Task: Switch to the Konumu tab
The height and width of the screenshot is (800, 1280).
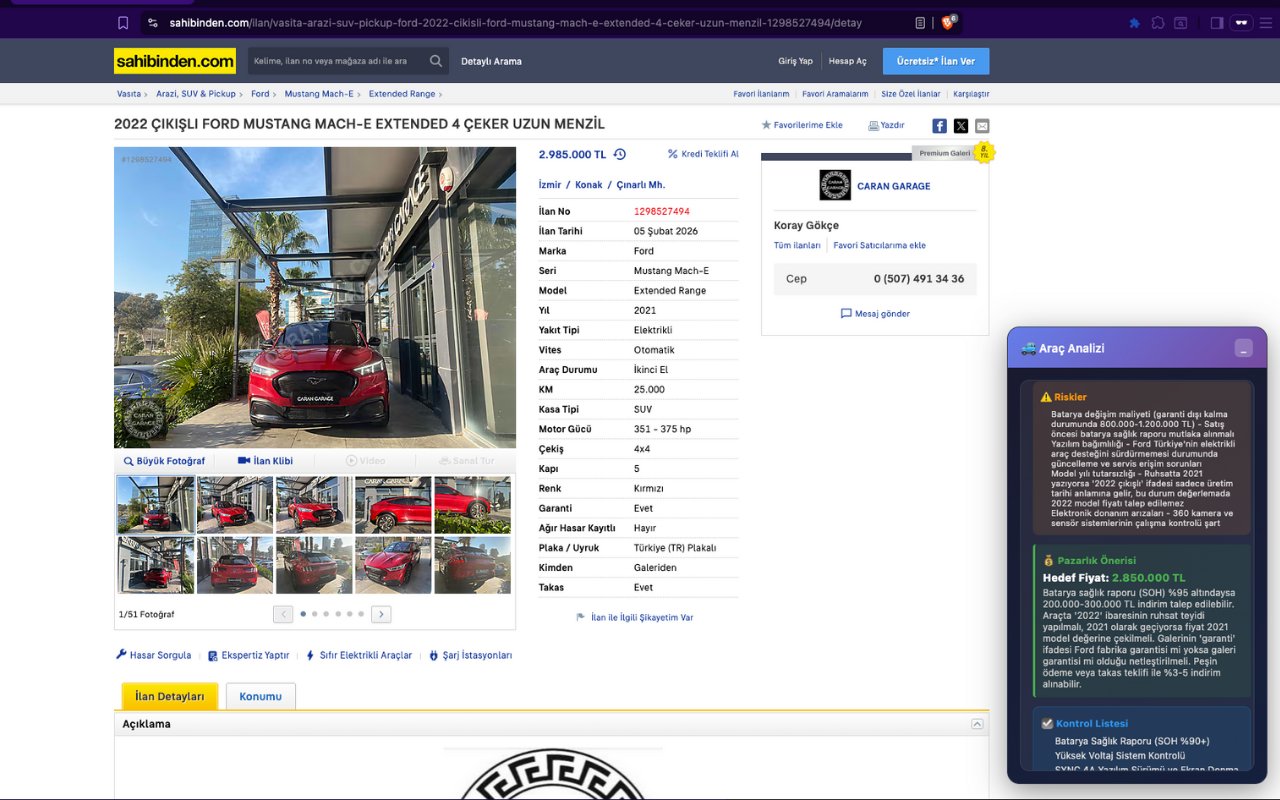Action: pos(260,696)
